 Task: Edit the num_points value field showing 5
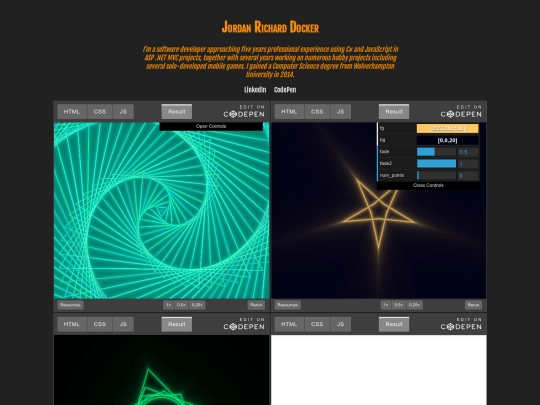point(468,175)
